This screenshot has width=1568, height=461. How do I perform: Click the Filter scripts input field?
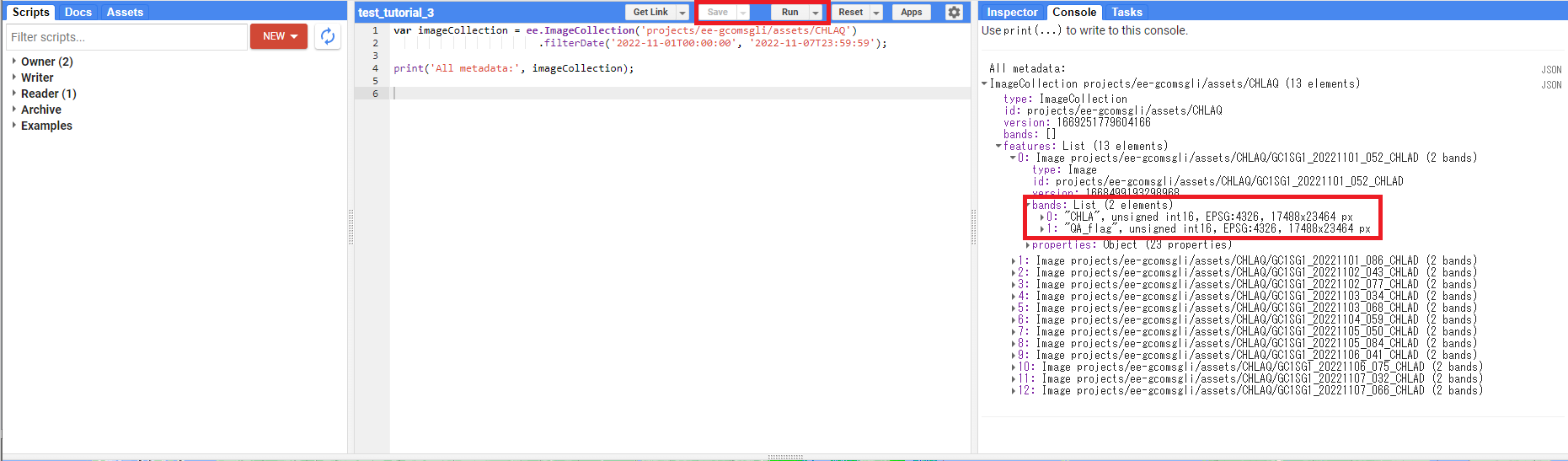[126, 37]
